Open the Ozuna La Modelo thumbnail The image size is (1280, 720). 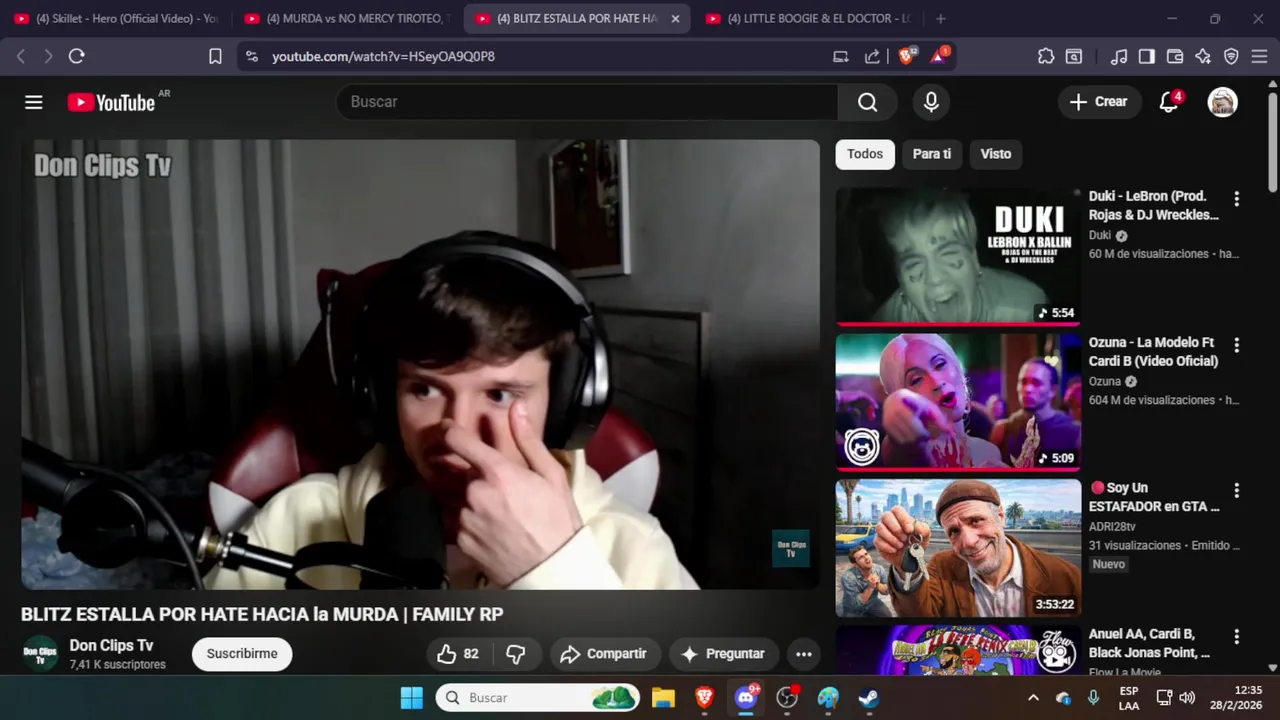[x=958, y=402]
